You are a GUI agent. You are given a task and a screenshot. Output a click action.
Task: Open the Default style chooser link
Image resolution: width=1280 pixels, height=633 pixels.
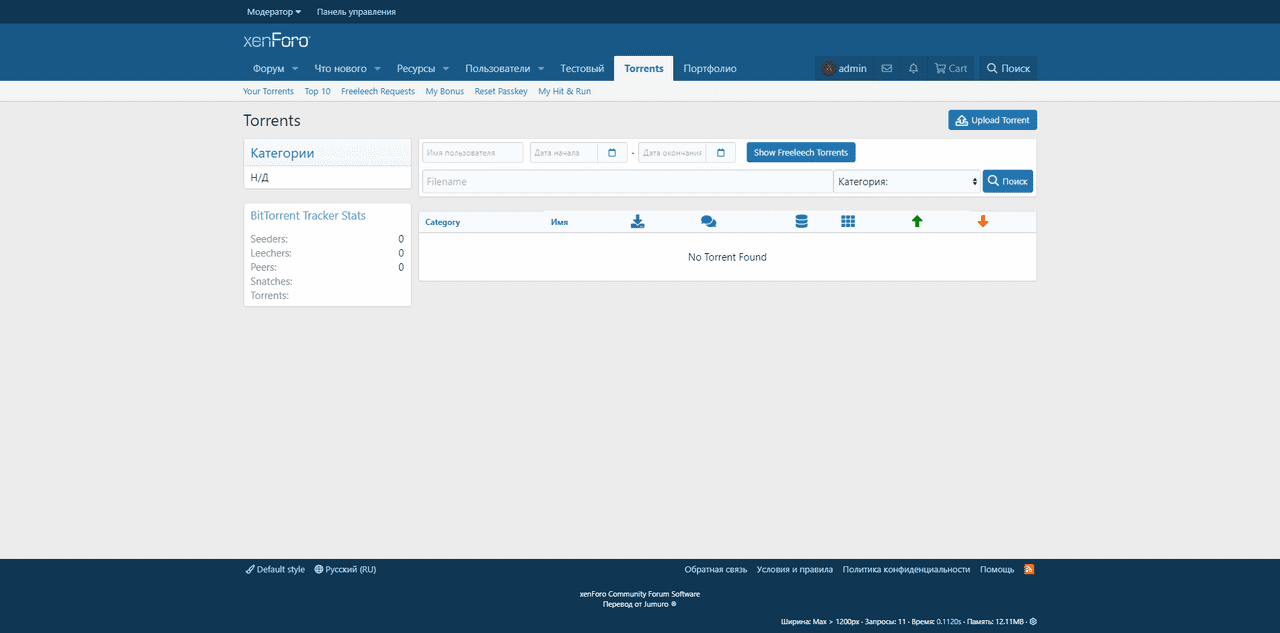pyautogui.click(x=275, y=569)
